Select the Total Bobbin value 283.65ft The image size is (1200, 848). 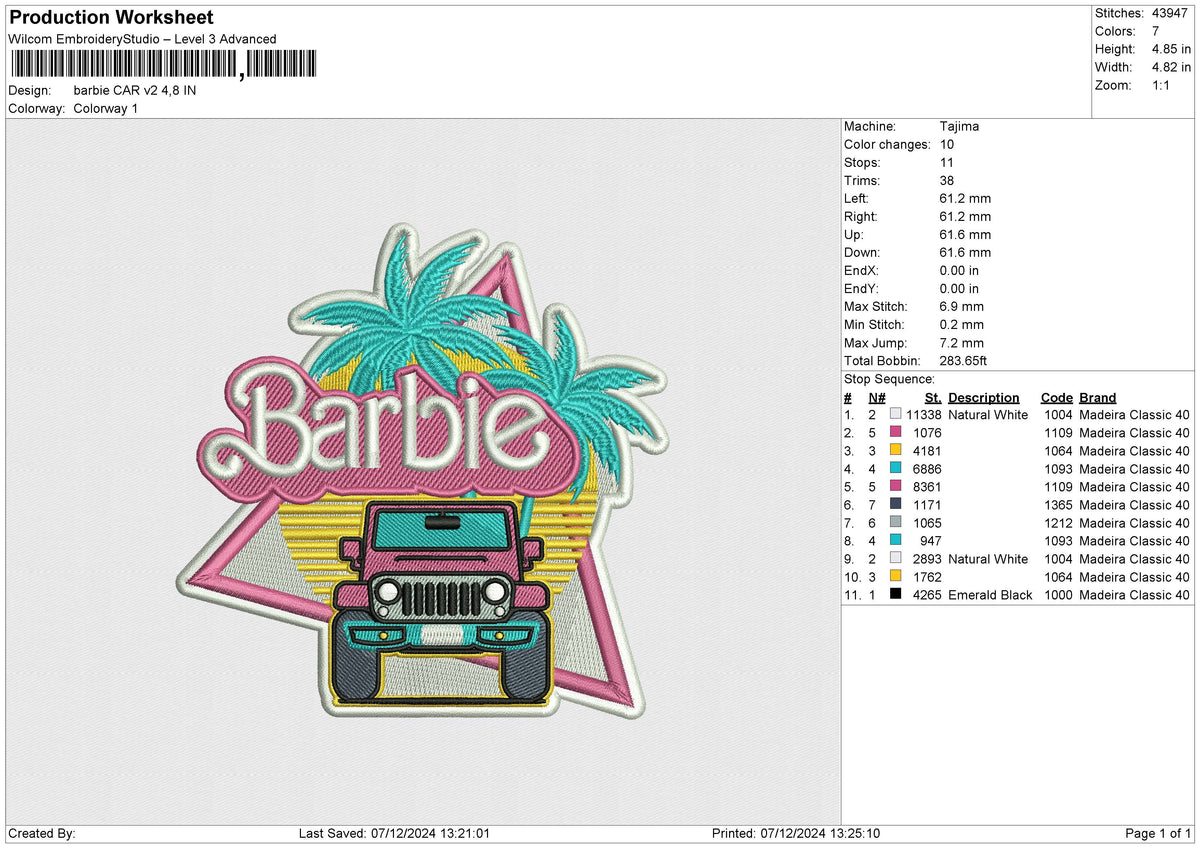click(x=964, y=360)
